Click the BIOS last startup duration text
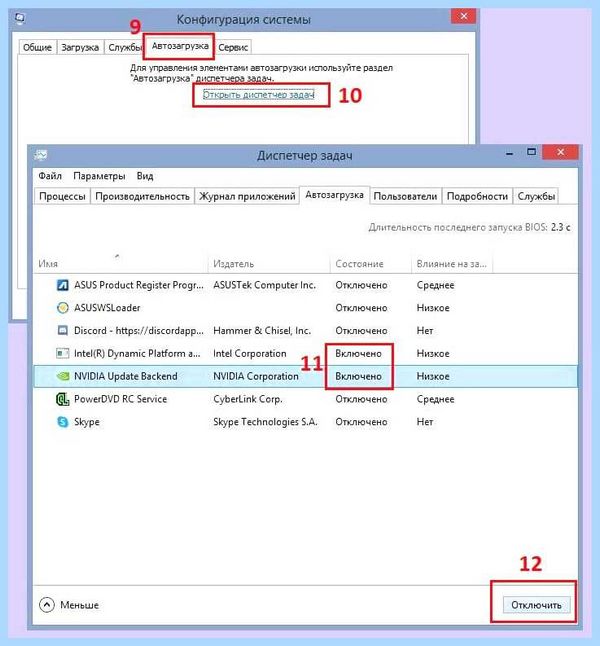 point(469,227)
